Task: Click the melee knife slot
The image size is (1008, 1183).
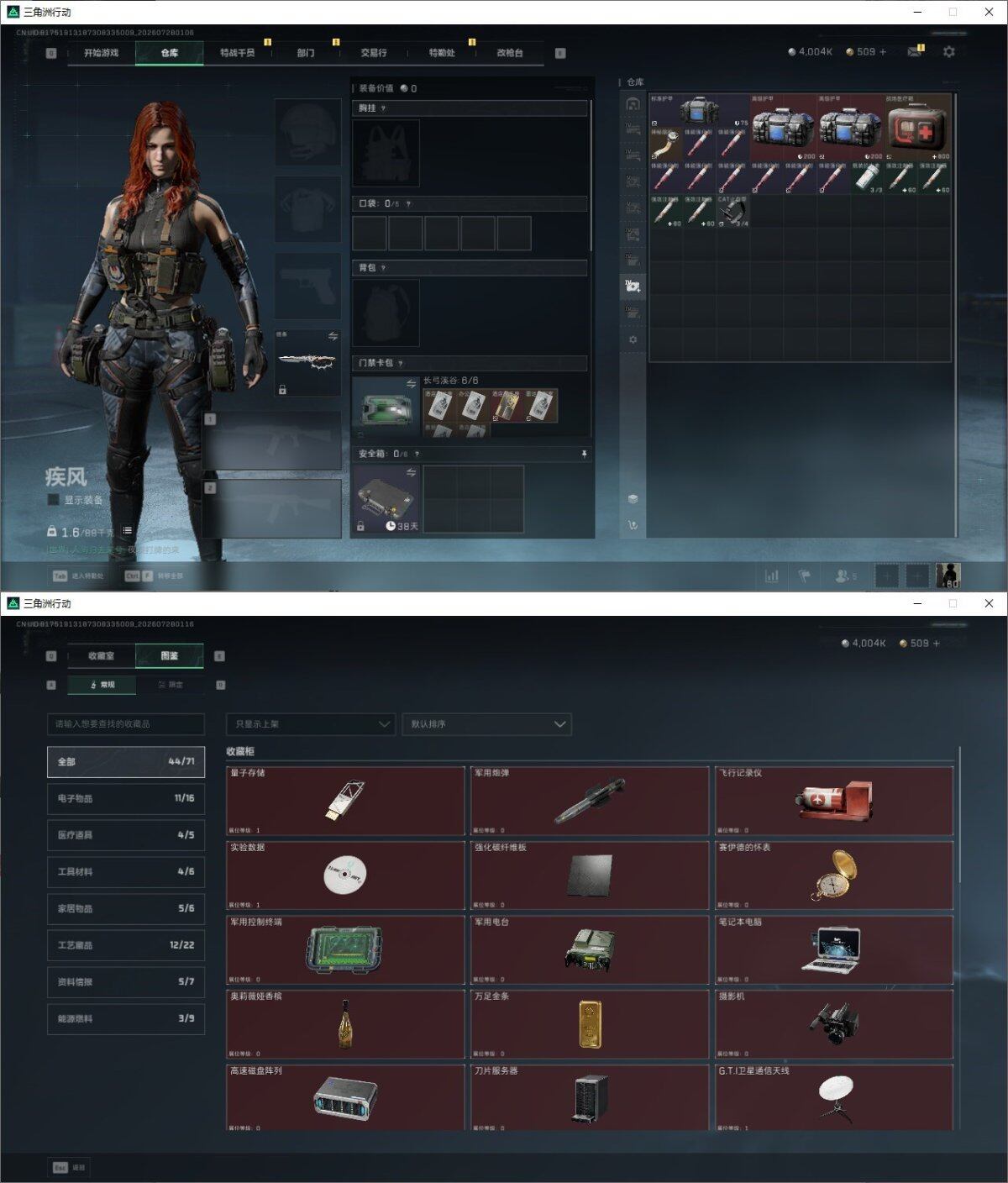Action: pyautogui.click(x=307, y=361)
